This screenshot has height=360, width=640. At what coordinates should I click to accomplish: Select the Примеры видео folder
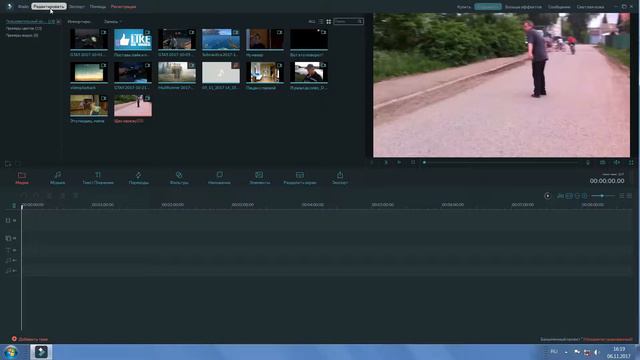(22, 36)
